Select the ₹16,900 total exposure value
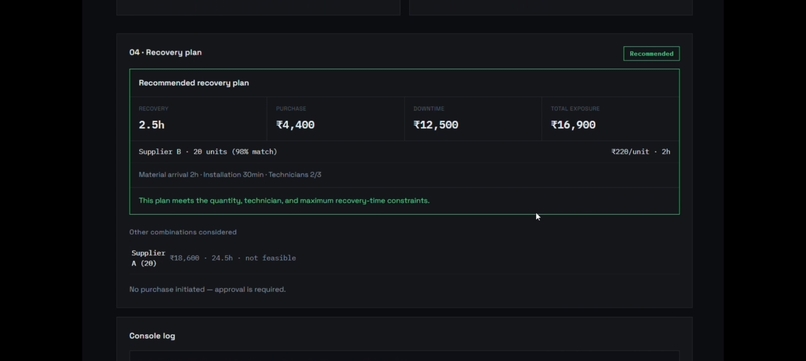 pos(573,125)
